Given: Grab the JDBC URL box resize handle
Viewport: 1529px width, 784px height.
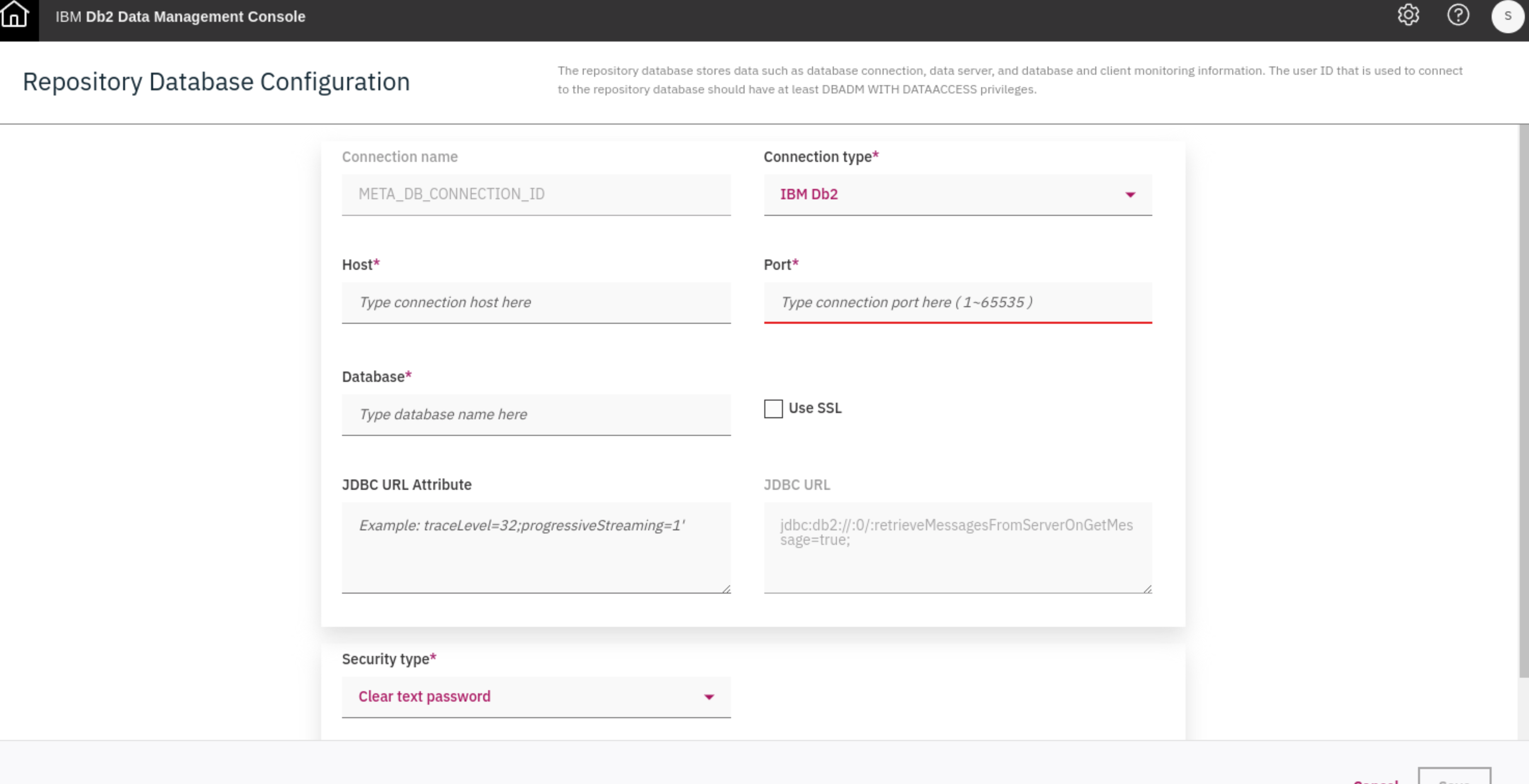Looking at the screenshot, I should click(x=1147, y=588).
